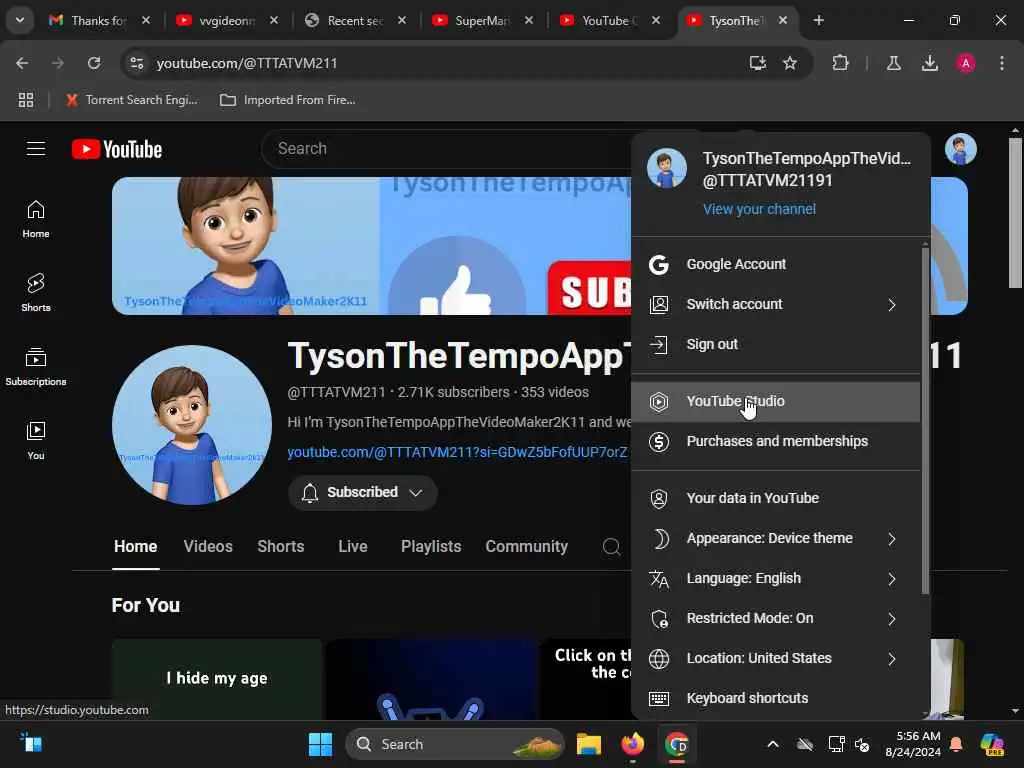This screenshot has height=768, width=1024.
Task: Bookmark this page with the star
Action: coord(790,63)
